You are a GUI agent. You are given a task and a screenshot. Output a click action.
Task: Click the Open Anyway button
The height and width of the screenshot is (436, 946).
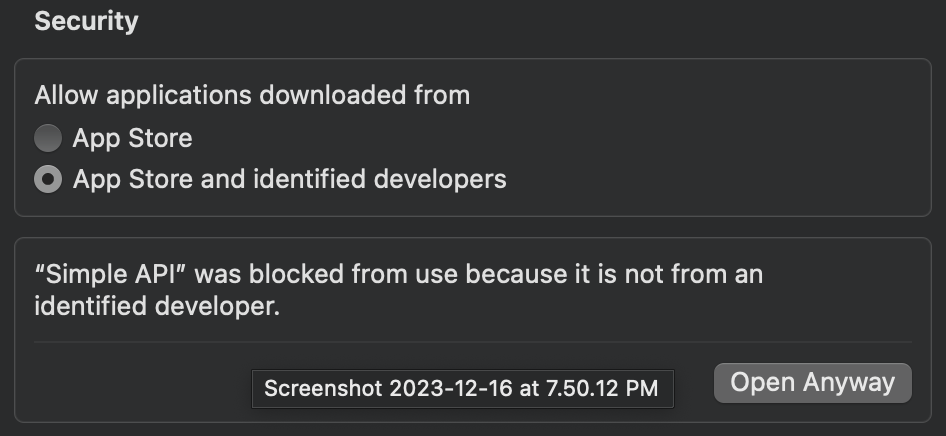coord(813,383)
